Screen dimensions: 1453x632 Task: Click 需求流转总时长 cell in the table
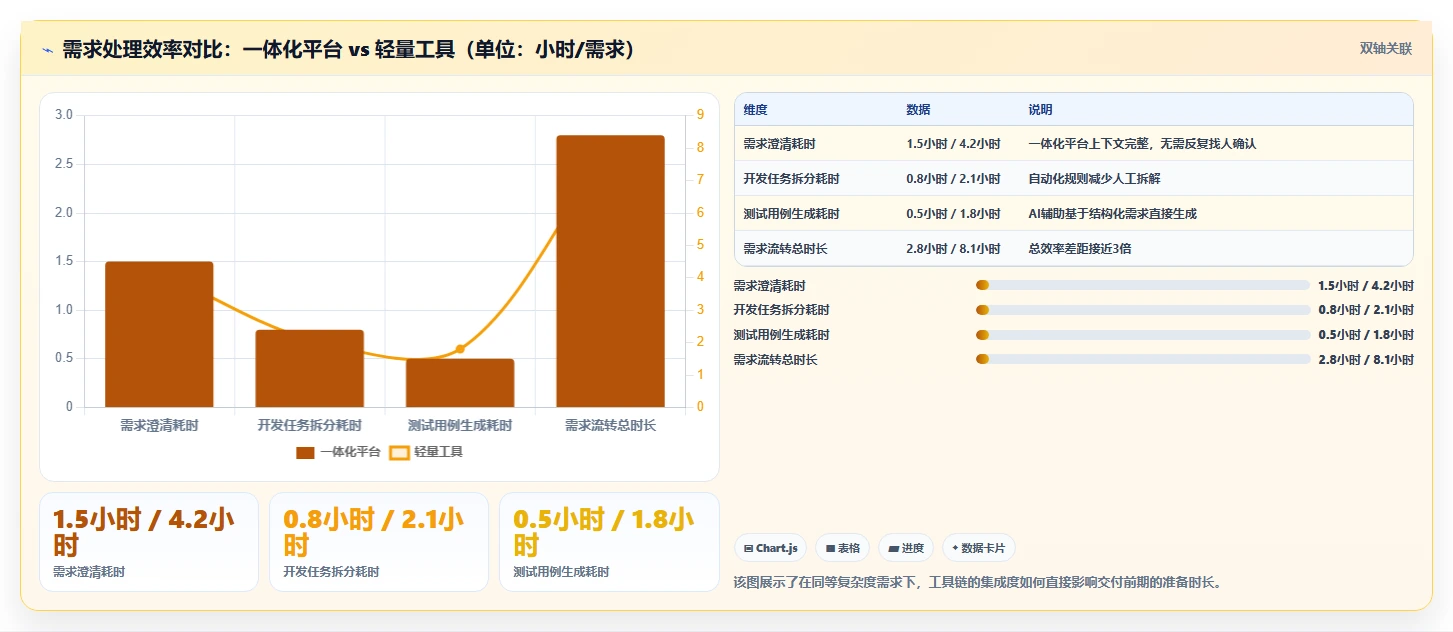785,249
